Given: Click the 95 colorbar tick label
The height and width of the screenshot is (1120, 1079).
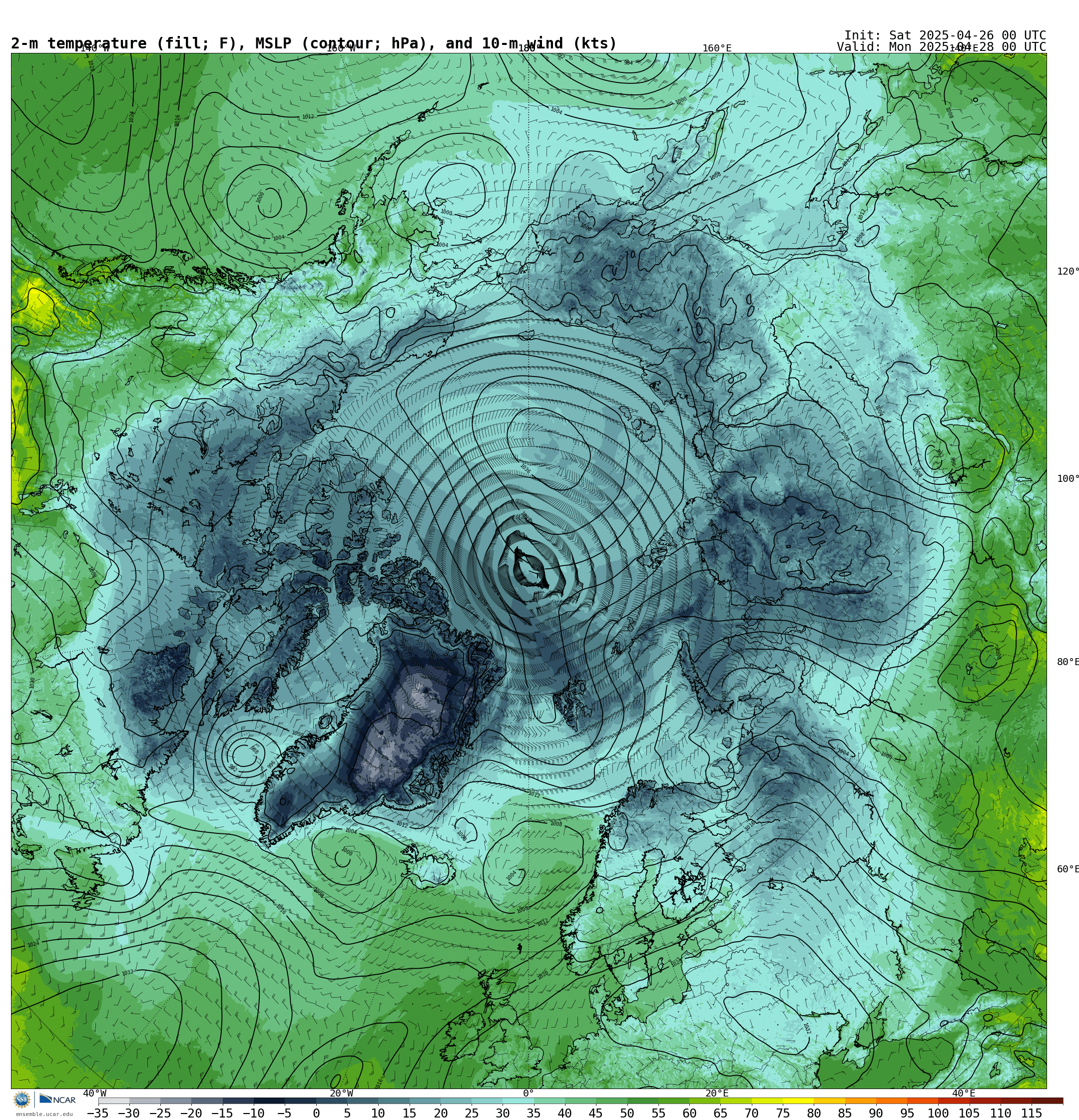Looking at the screenshot, I should [x=907, y=1113].
